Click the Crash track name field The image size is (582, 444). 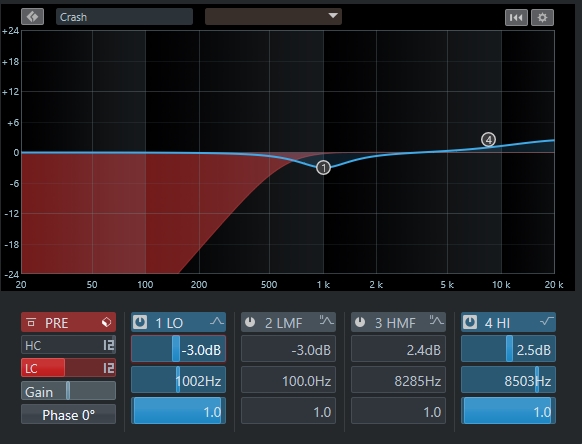point(124,17)
